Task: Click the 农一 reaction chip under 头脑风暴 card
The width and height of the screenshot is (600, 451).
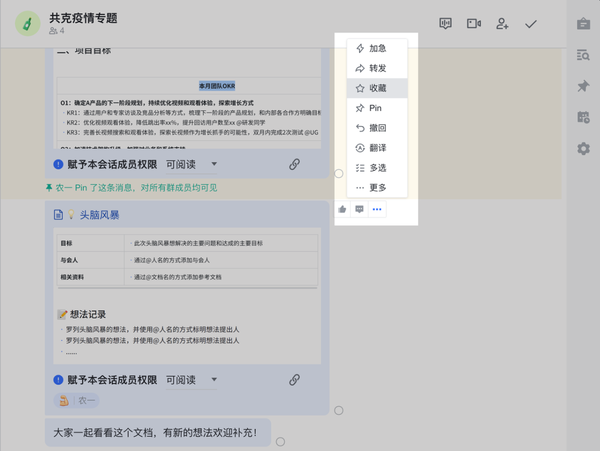Action: [x=77, y=401]
